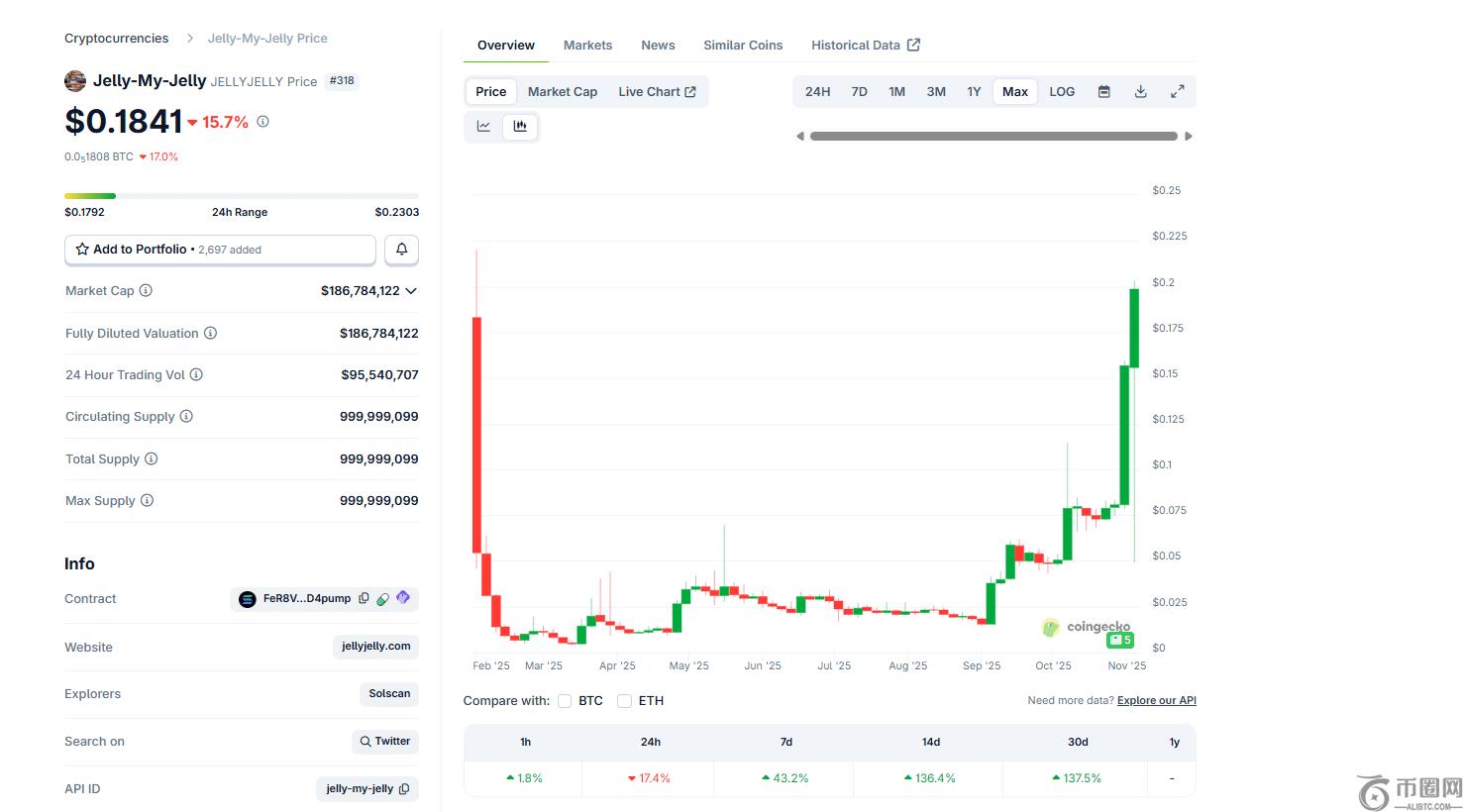Image resolution: width=1463 pixels, height=812 pixels.
Task: Open Cryptocurrencies breadcrumb link
Action: point(116,39)
